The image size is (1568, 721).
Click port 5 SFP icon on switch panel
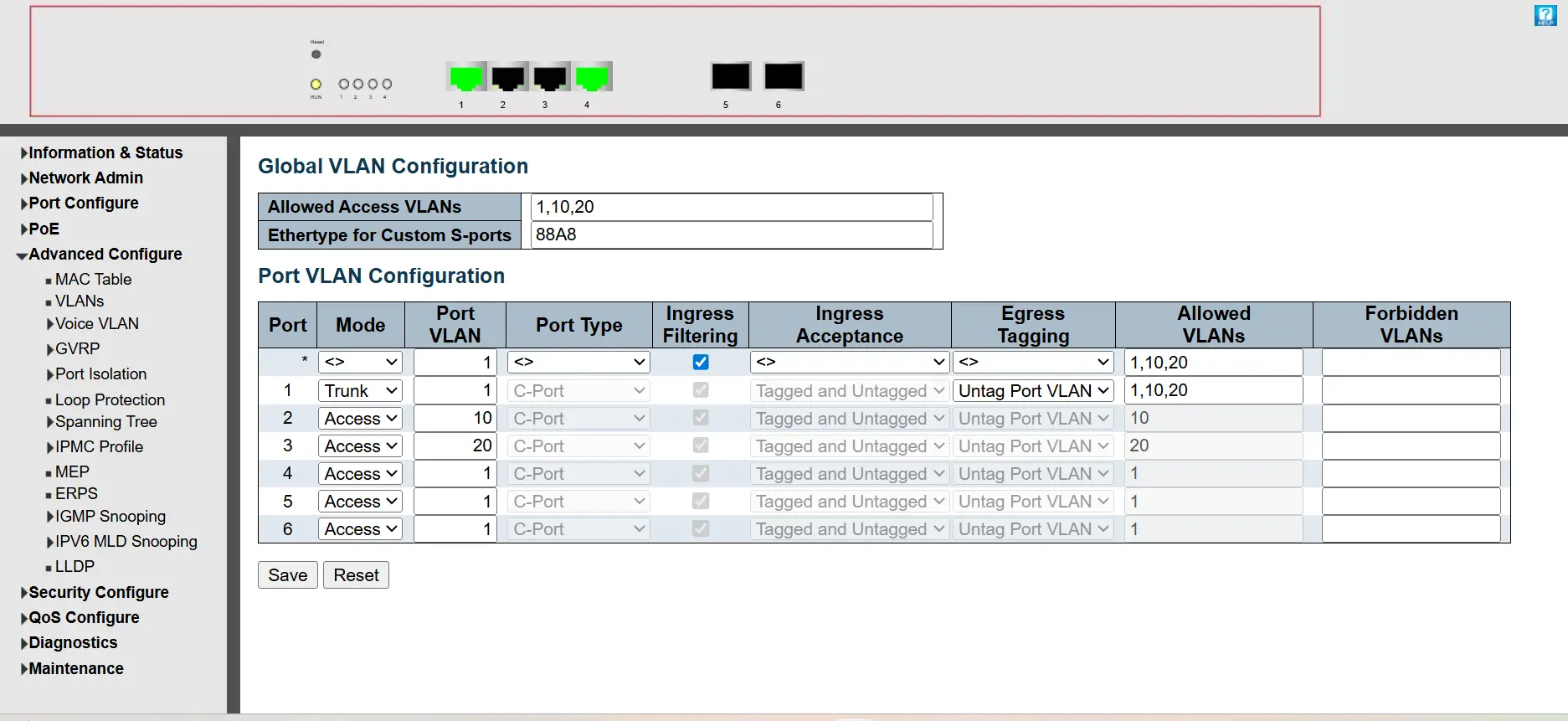(730, 76)
